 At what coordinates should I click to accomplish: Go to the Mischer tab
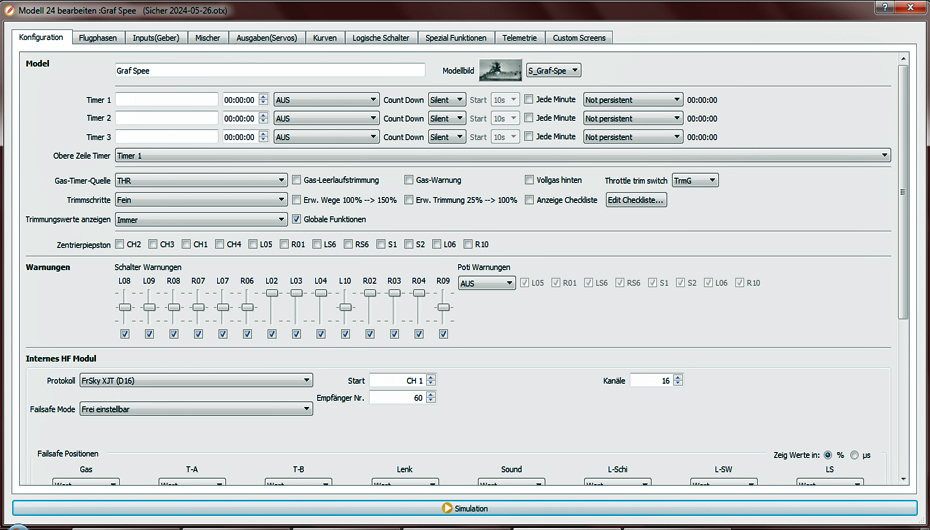[208, 38]
